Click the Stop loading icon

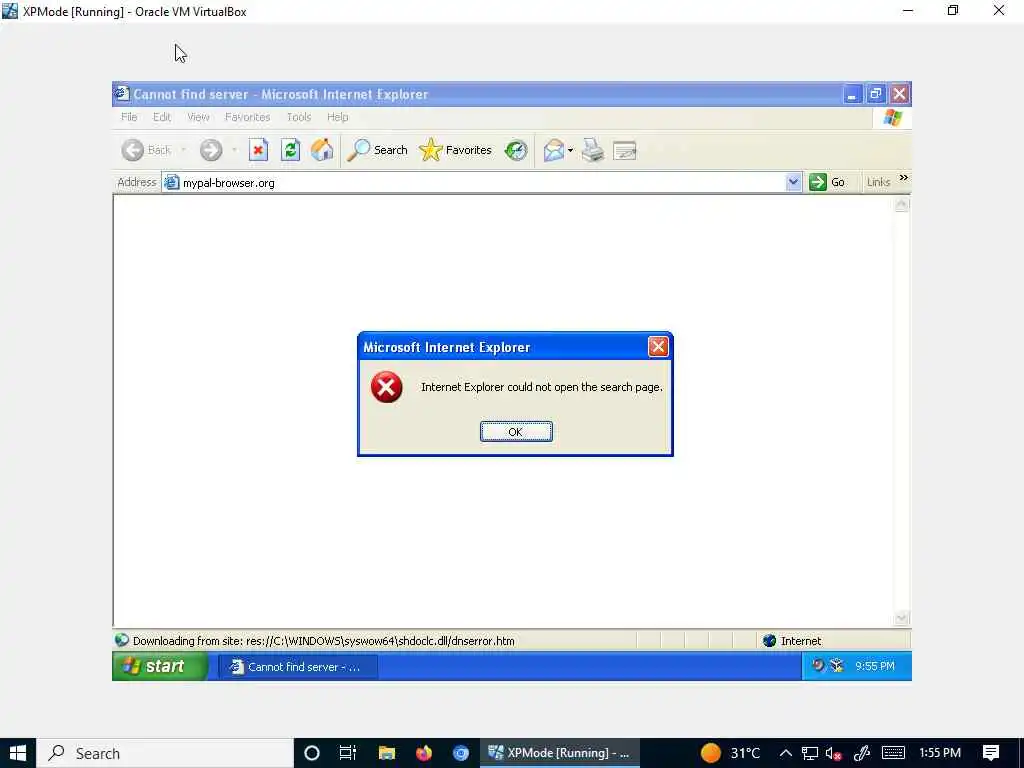259,150
